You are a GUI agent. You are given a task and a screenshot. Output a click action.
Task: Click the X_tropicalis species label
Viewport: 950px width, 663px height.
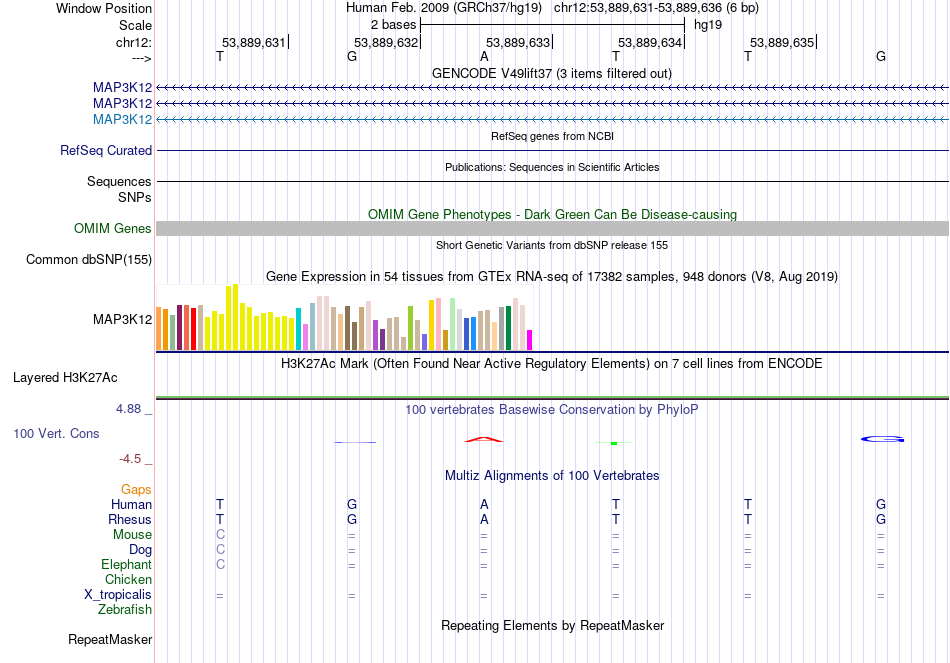pos(118,595)
